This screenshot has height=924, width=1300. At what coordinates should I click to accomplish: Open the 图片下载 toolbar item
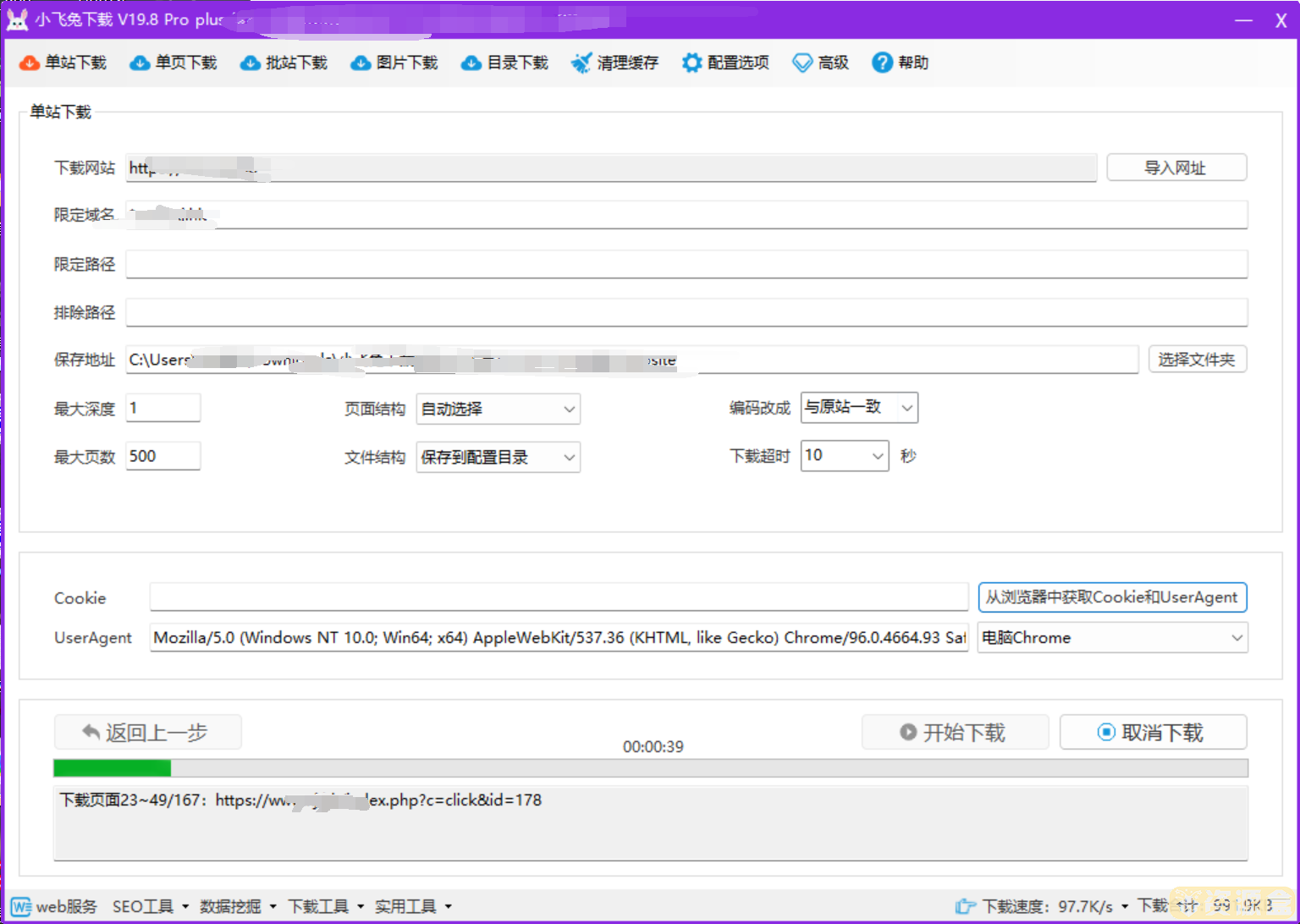click(x=394, y=63)
